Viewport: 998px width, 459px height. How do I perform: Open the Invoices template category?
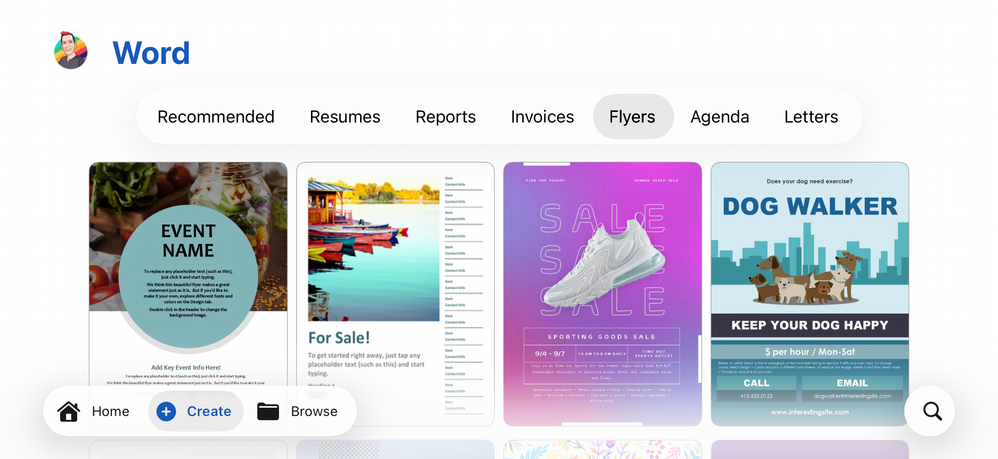pos(542,117)
